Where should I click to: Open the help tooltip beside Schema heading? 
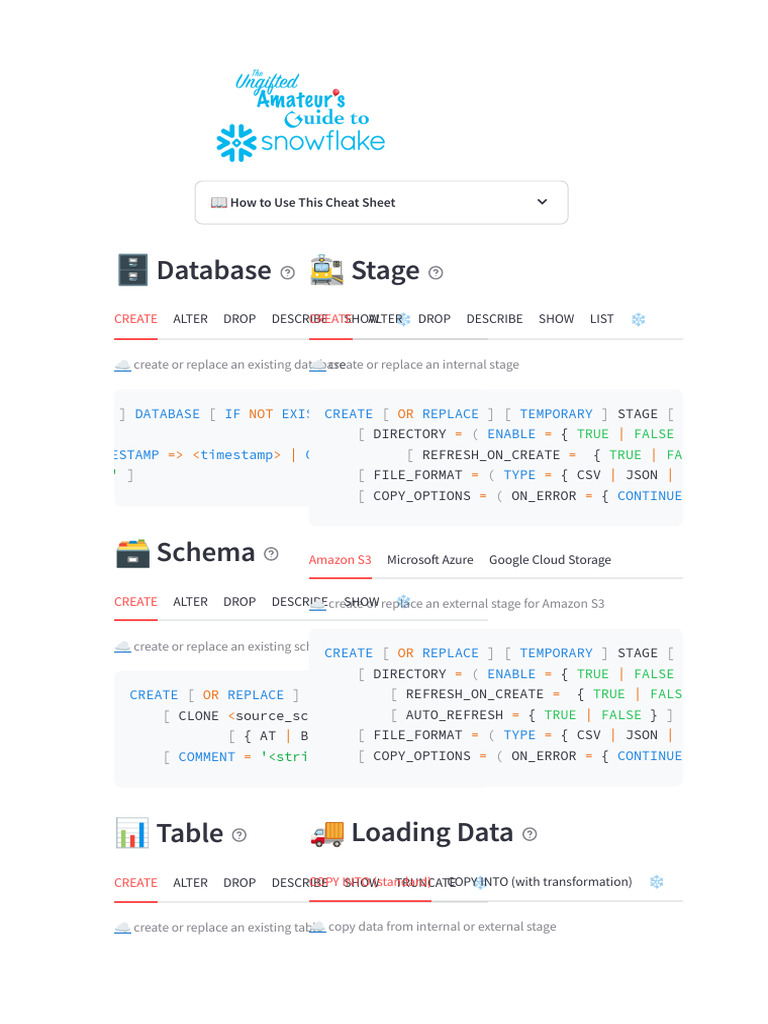271,554
